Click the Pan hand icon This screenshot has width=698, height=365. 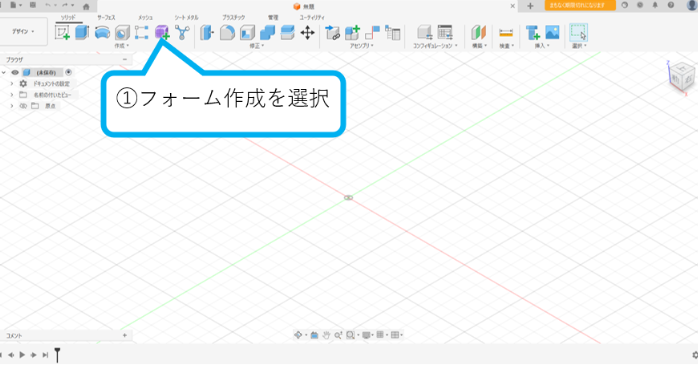point(326,335)
